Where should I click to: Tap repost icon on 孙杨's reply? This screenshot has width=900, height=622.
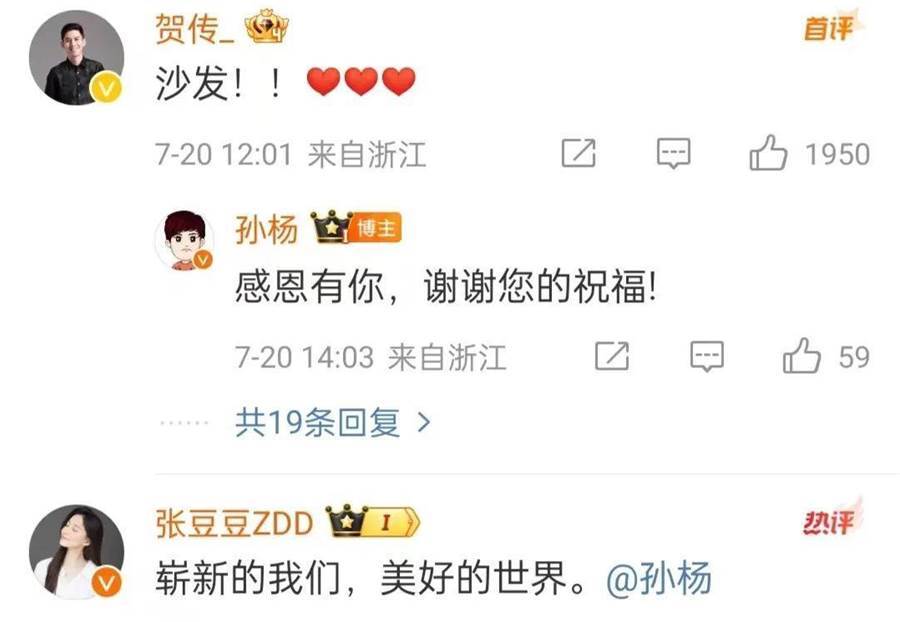coord(612,356)
